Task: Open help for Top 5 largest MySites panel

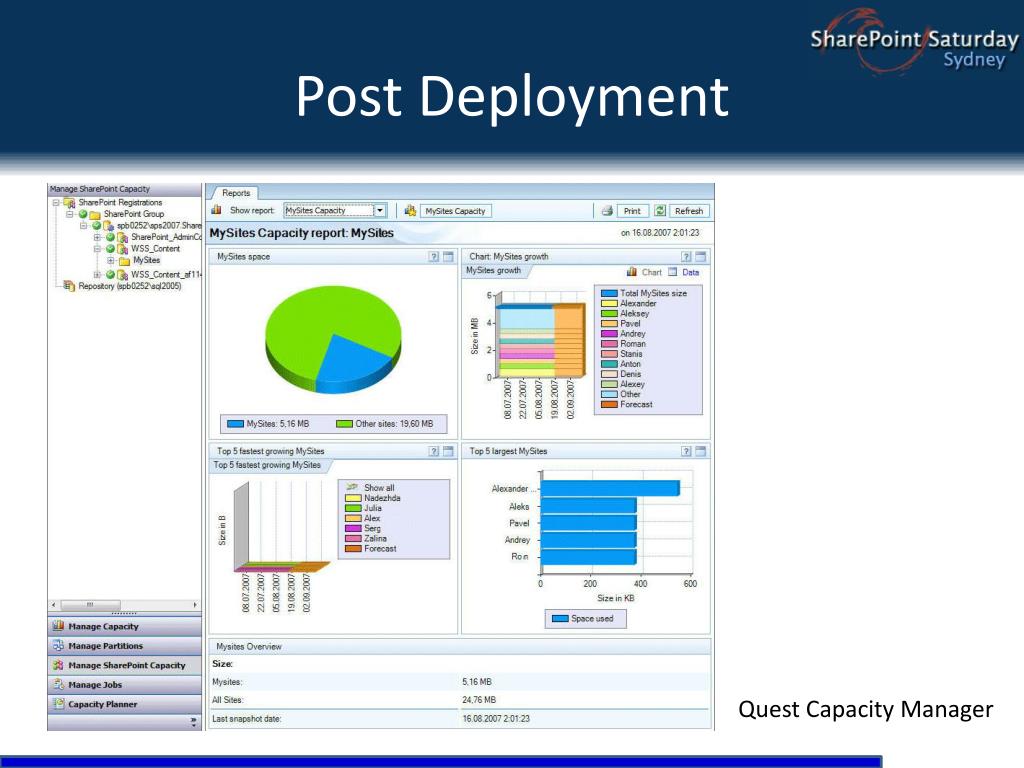Action: (x=686, y=451)
